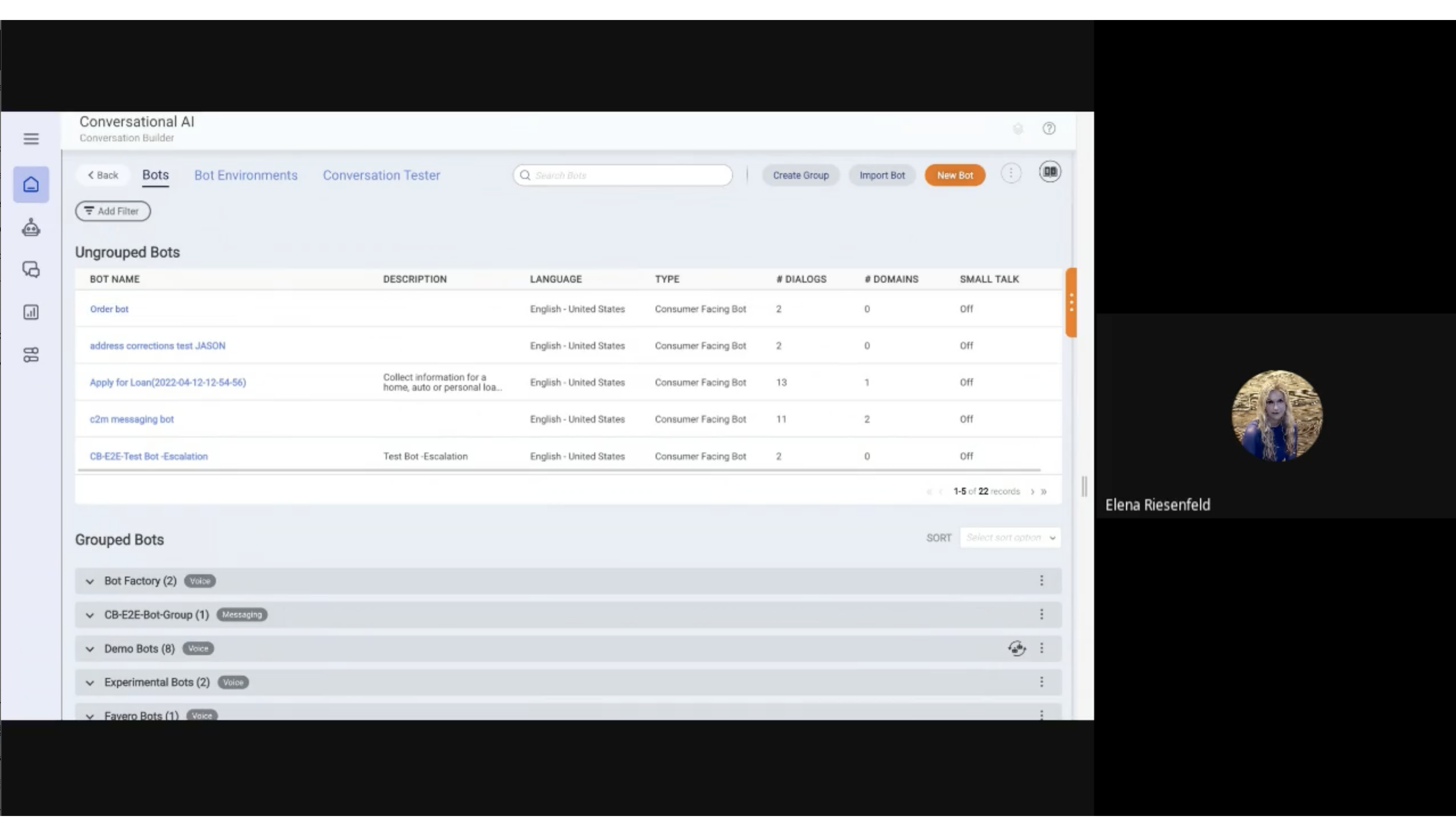Open the conversations chat sidebar icon

[x=31, y=269]
